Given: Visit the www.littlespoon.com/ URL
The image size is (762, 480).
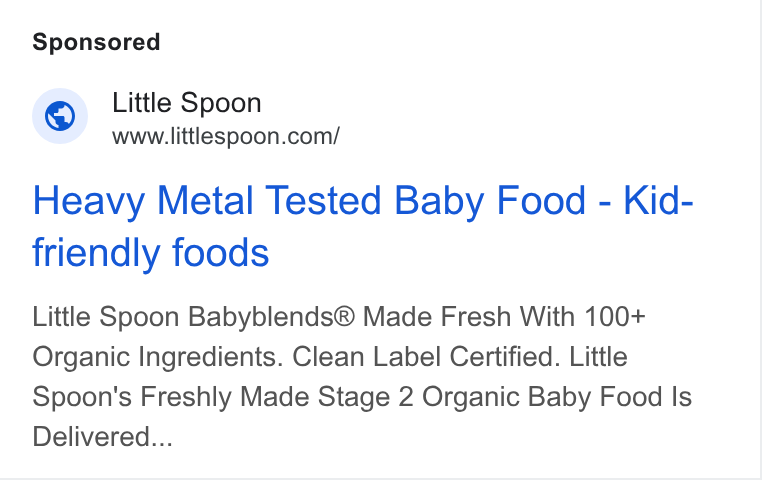Looking at the screenshot, I should (x=225, y=137).
